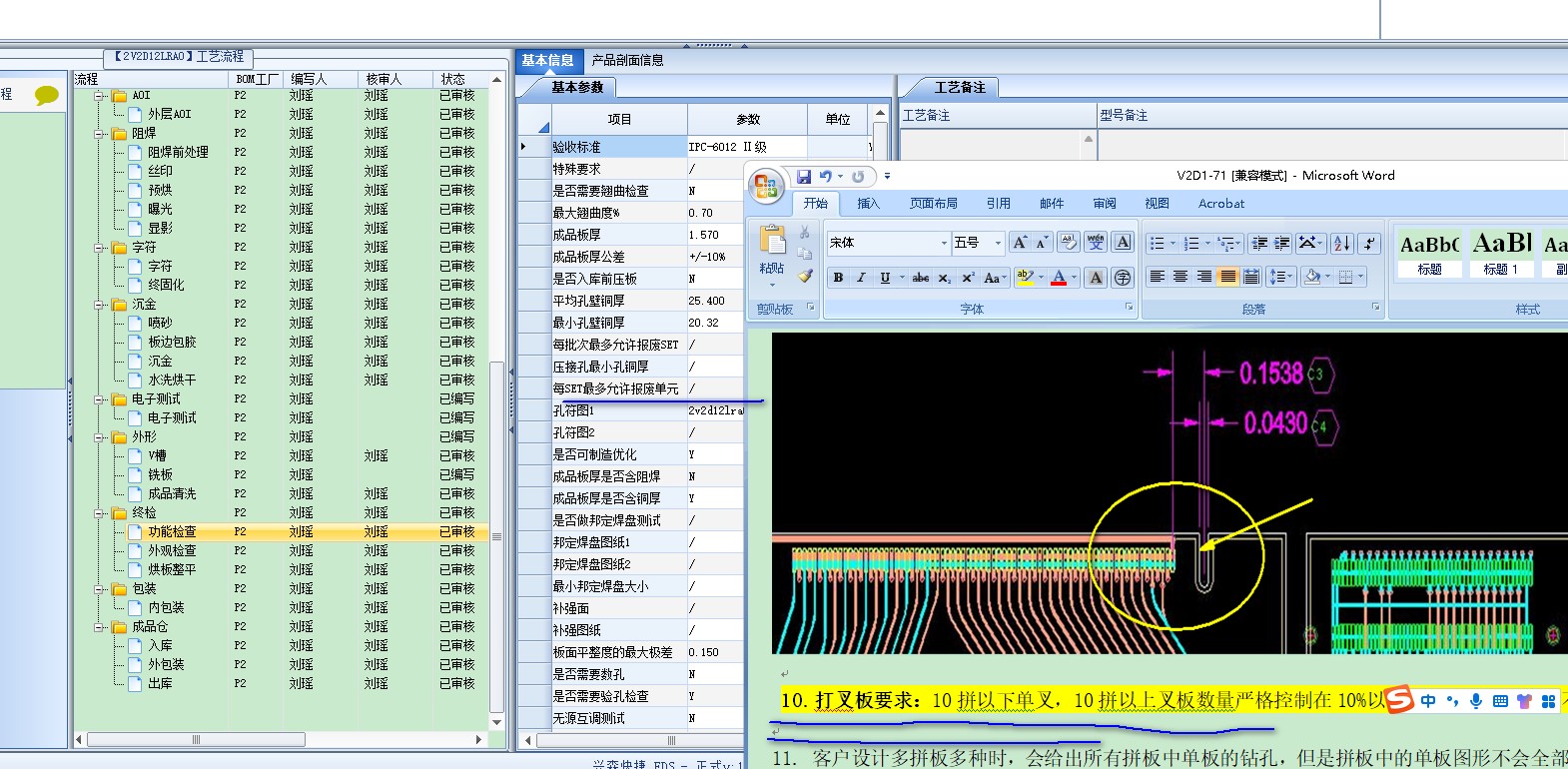Click the Cut scissors icon
Image resolution: width=1568 pixels, height=769 pixels.
click(806, 233)
